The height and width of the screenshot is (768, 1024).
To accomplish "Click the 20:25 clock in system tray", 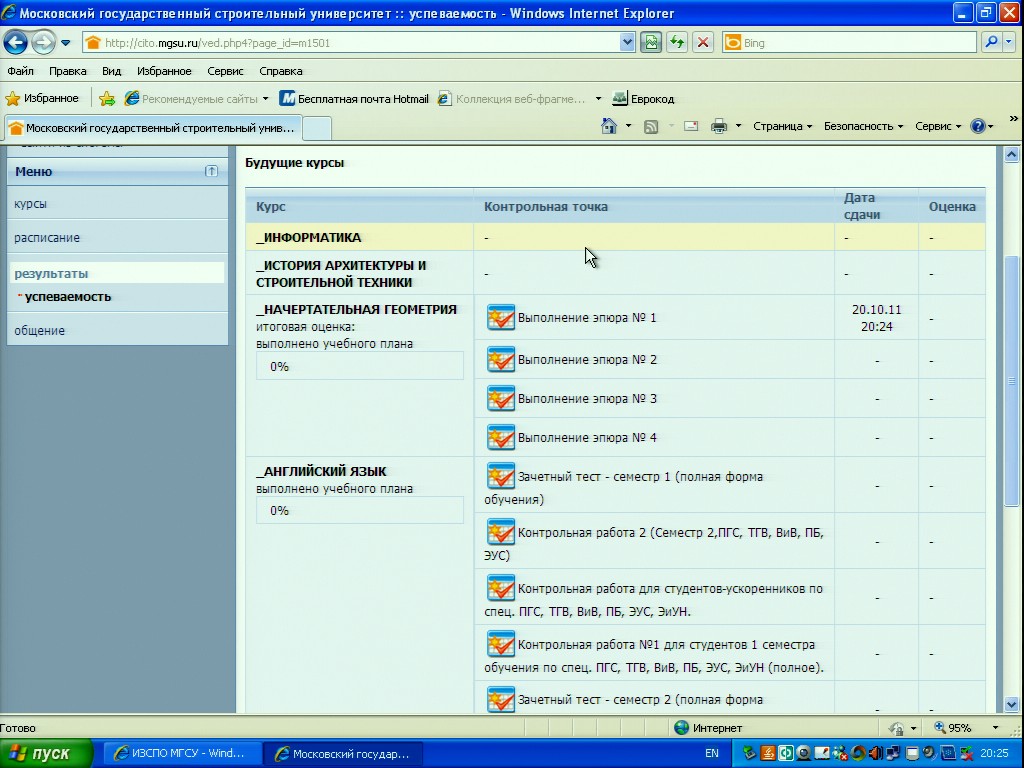I will coord(994,754).
